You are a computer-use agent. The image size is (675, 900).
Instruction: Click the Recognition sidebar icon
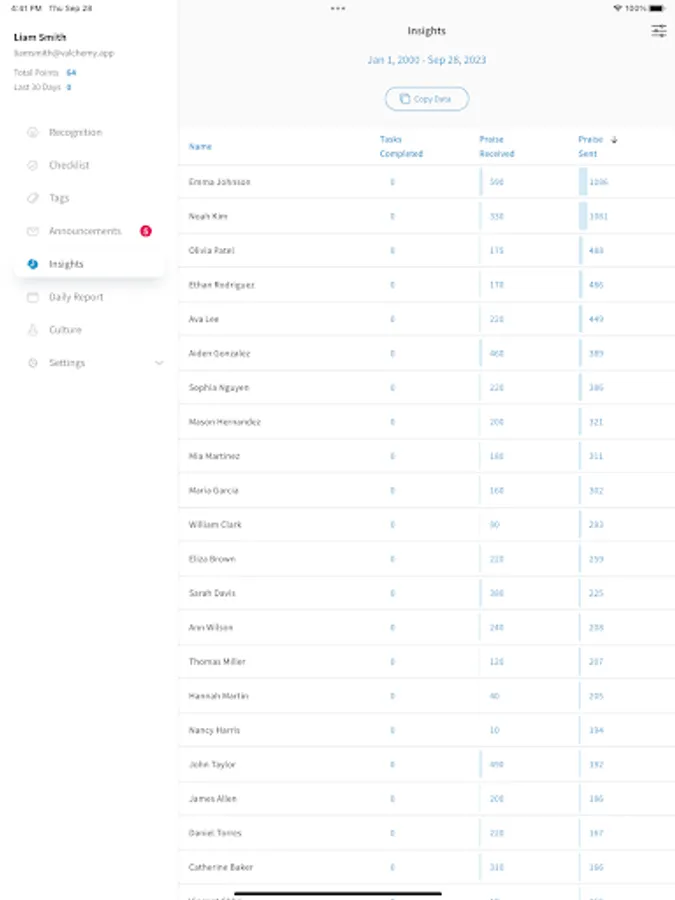(33, 132)
